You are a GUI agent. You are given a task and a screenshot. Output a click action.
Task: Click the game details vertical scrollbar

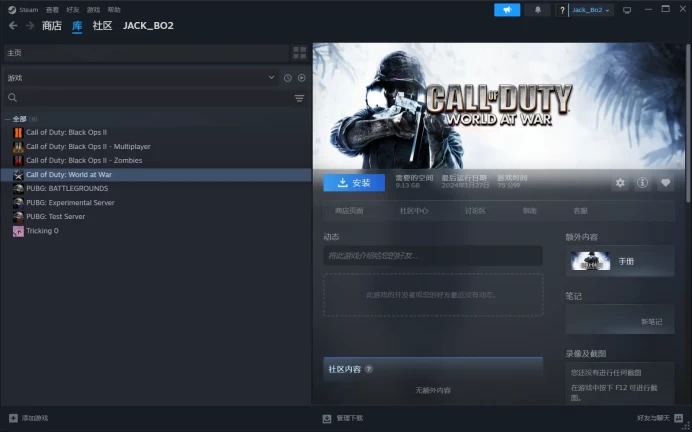click(688, 124)
